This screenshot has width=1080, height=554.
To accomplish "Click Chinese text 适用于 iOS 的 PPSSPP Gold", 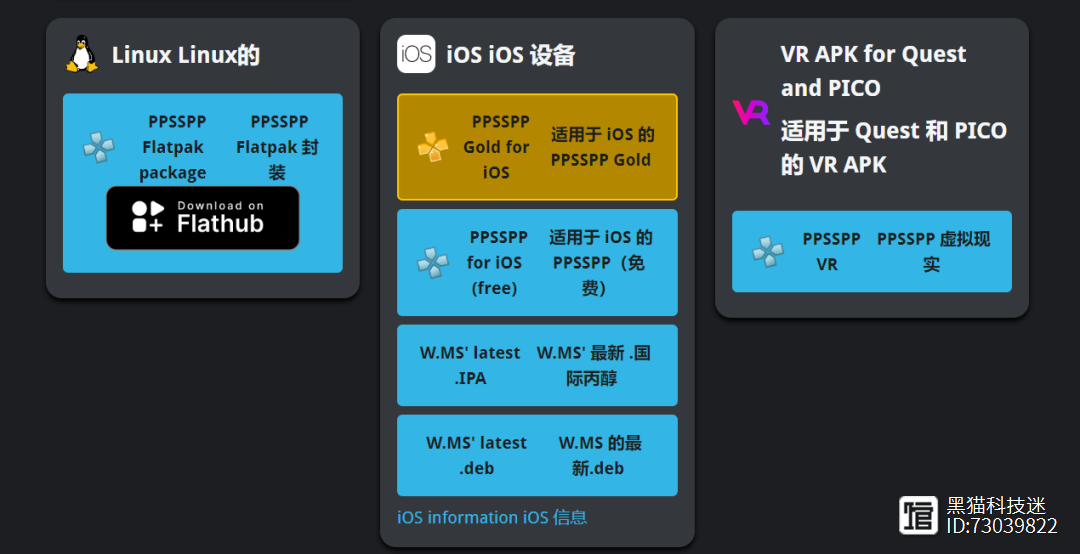I will click(x=601, y=147).
